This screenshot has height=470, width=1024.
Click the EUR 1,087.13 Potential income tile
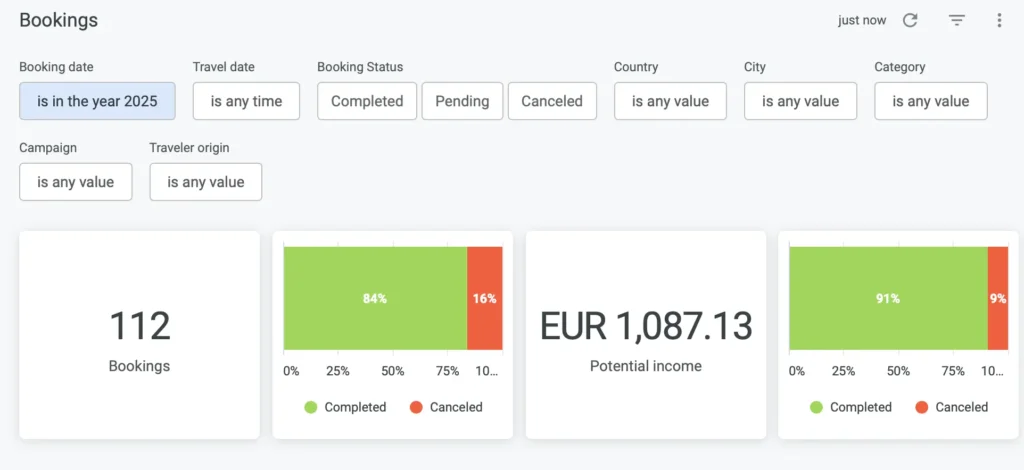click(646, 335)
